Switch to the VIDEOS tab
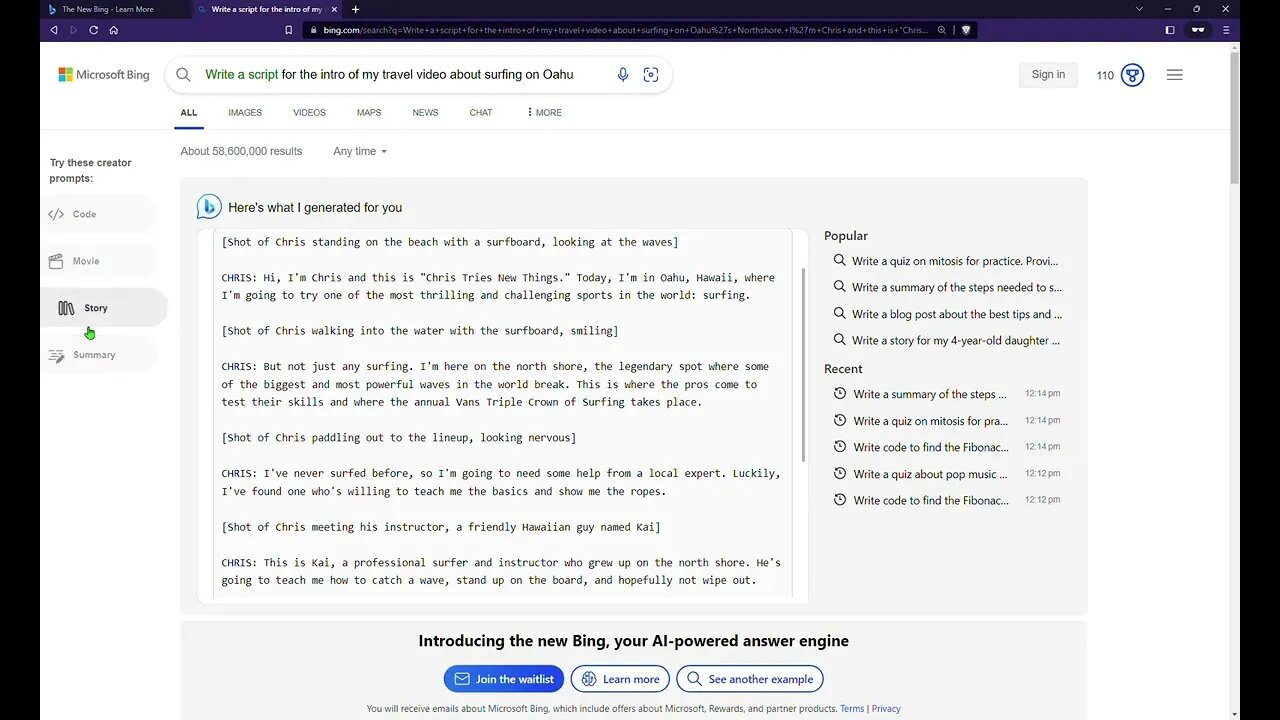 tap(309, 113)
